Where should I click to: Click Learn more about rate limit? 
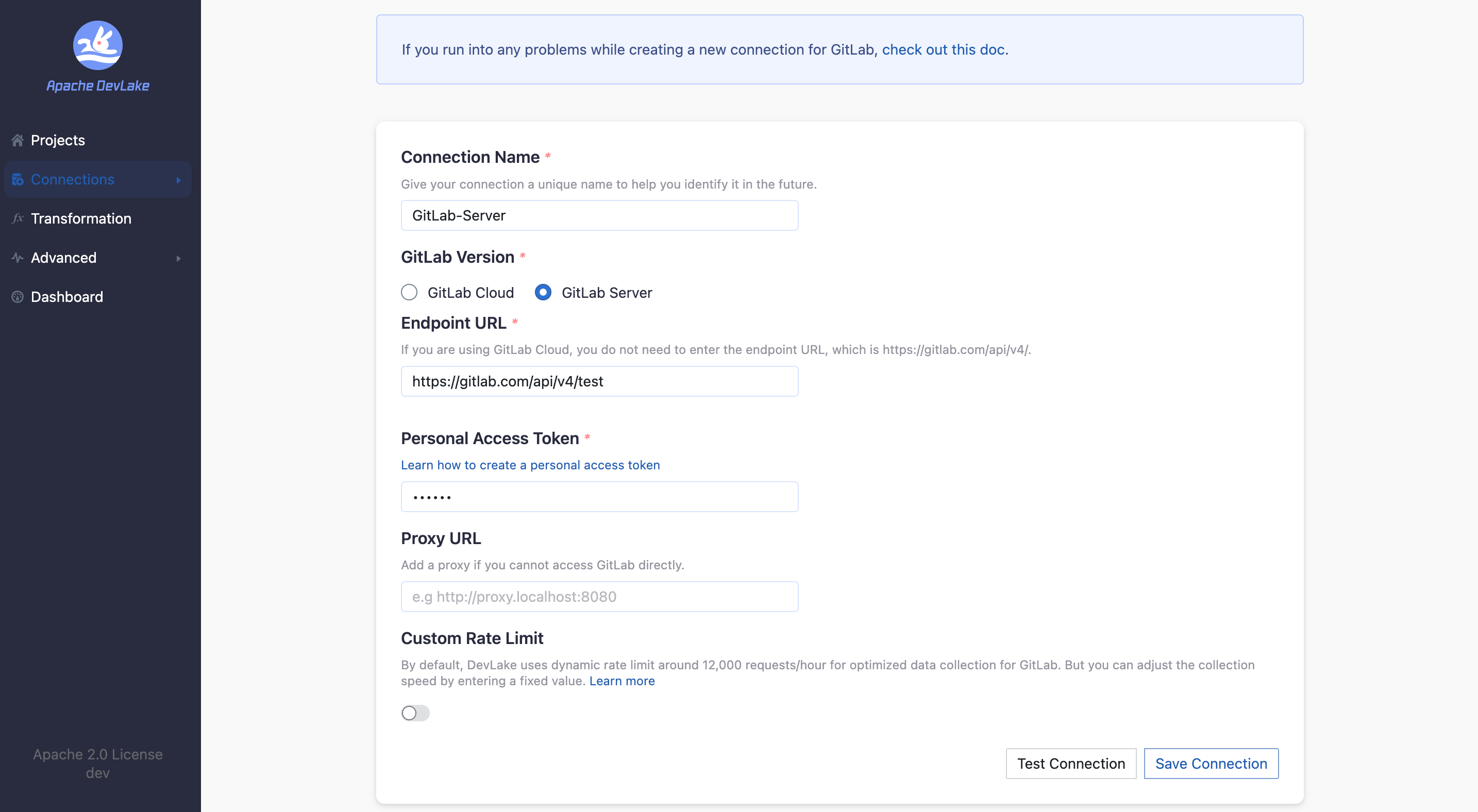(622, 681)
